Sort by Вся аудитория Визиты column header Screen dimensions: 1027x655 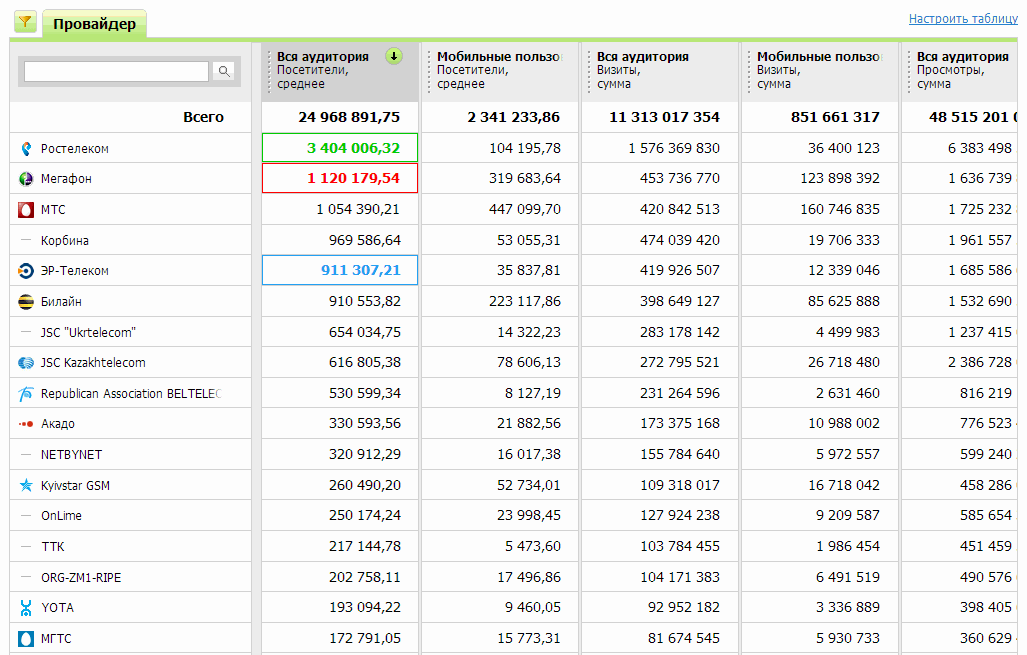(660, 70)
